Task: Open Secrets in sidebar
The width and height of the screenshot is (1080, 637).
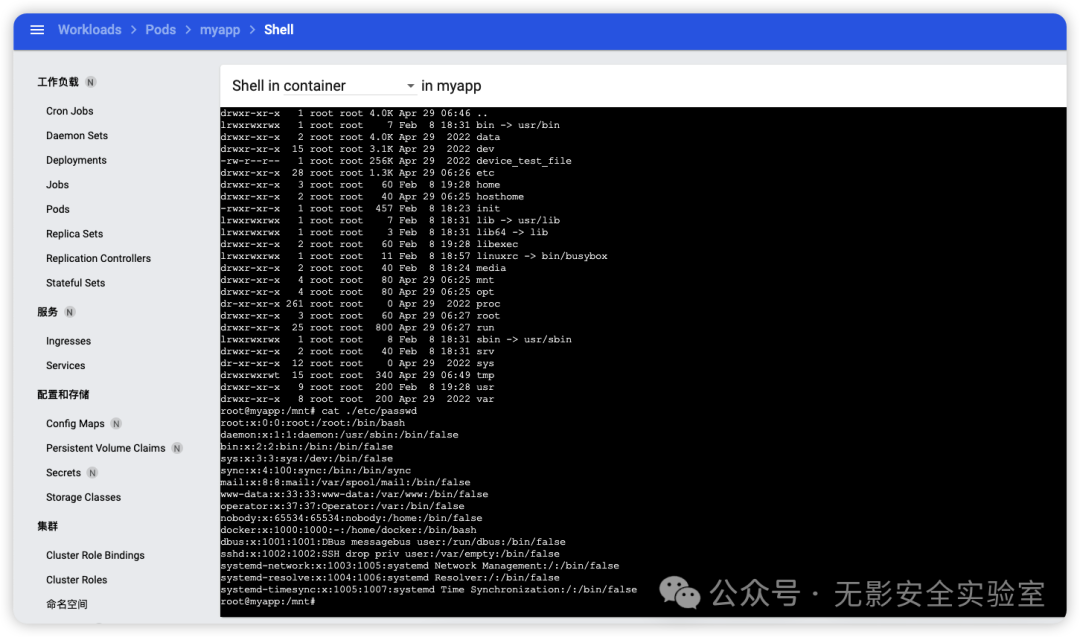Action: [63, 473]
